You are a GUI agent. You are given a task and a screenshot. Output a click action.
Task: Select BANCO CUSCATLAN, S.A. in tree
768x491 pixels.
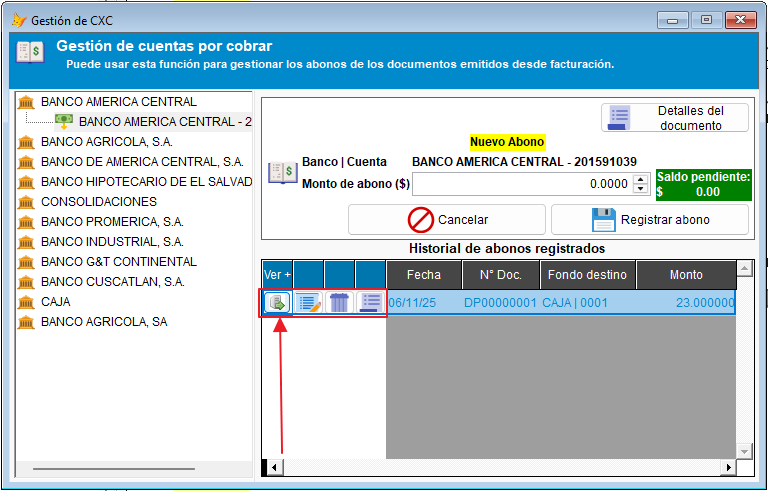pos(113,282)
